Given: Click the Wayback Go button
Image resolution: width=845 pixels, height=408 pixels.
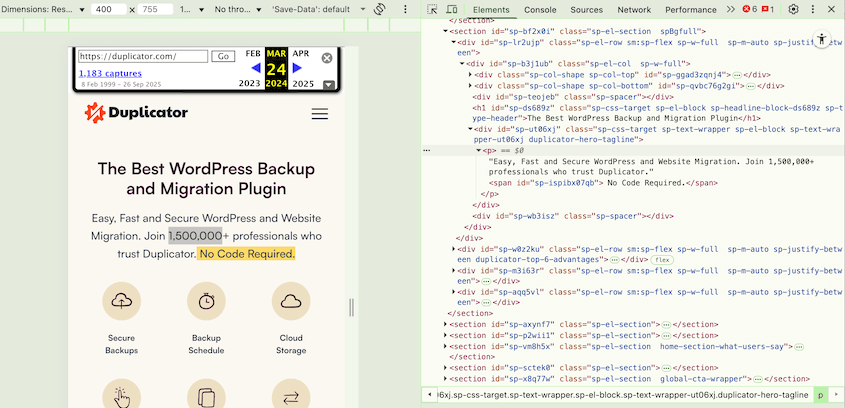Looking at the screenshot, I should click(223, 57).
